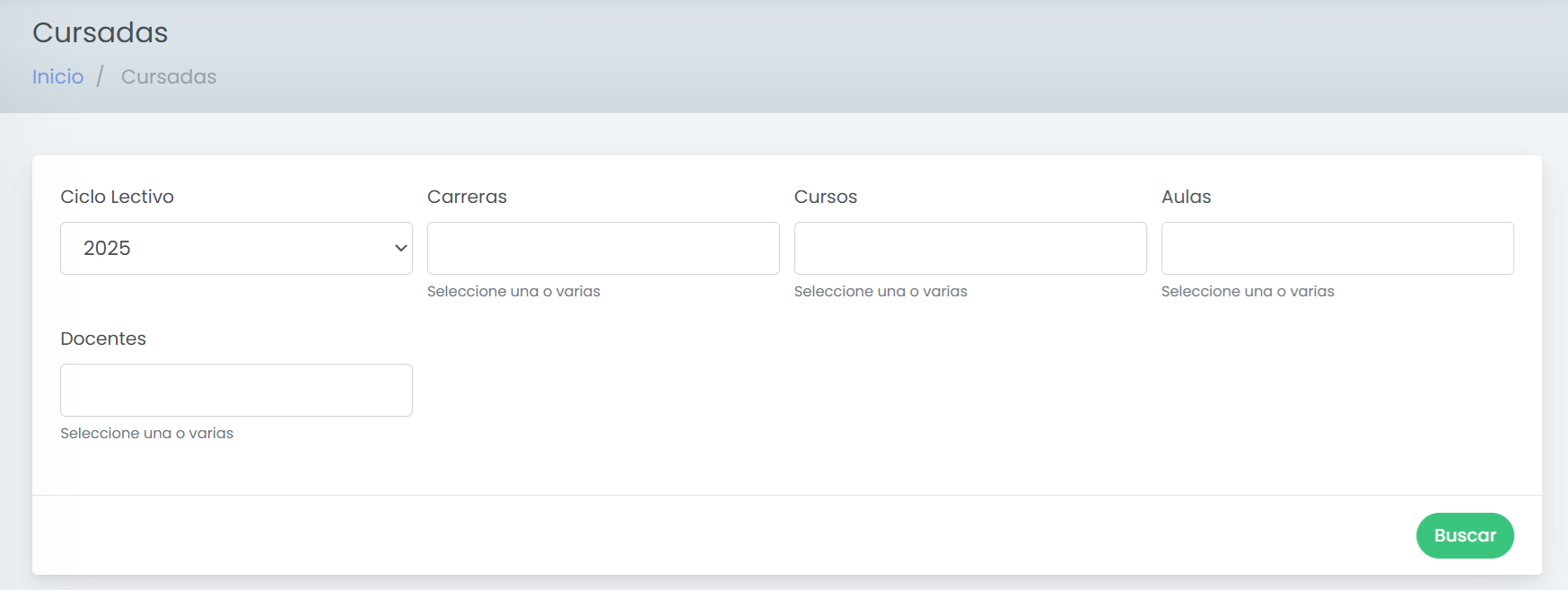Click the 'Seleccione una o varias' hint under Cursos
Screen dimensions: 1568x590
coord(880,291)
